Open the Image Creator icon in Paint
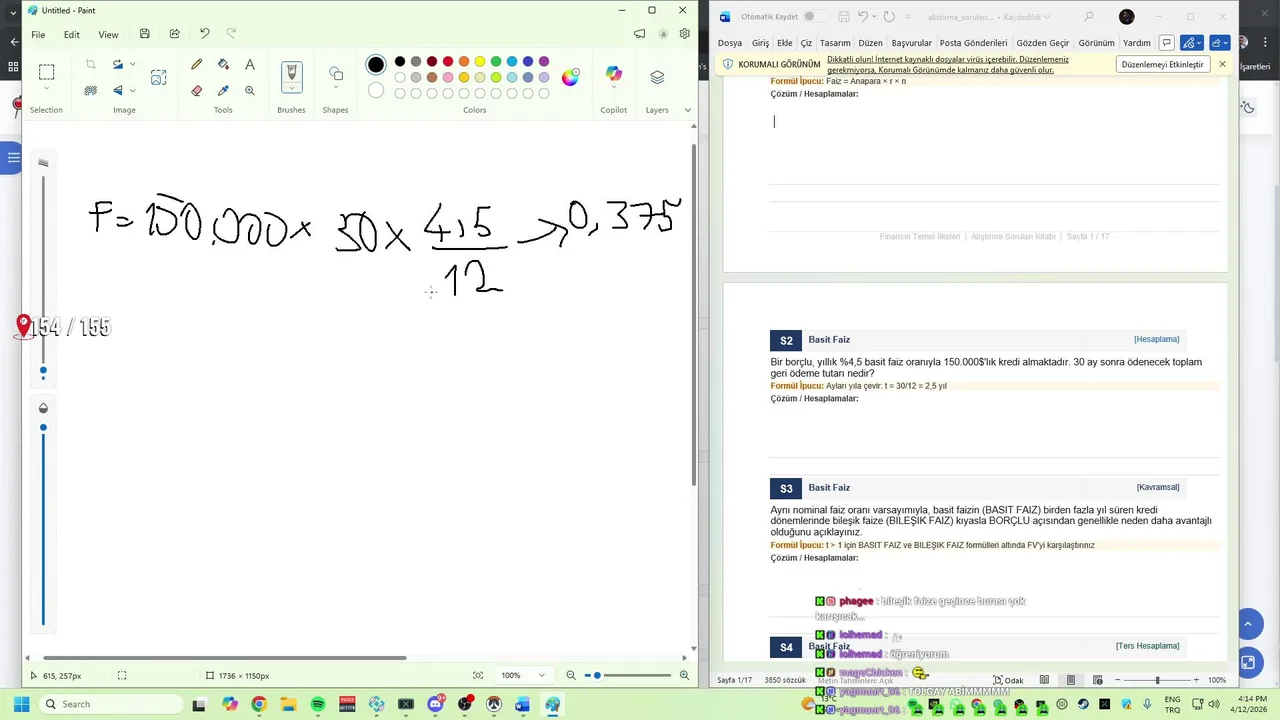The image size is (1280, 720). click(x=158, y=78)
